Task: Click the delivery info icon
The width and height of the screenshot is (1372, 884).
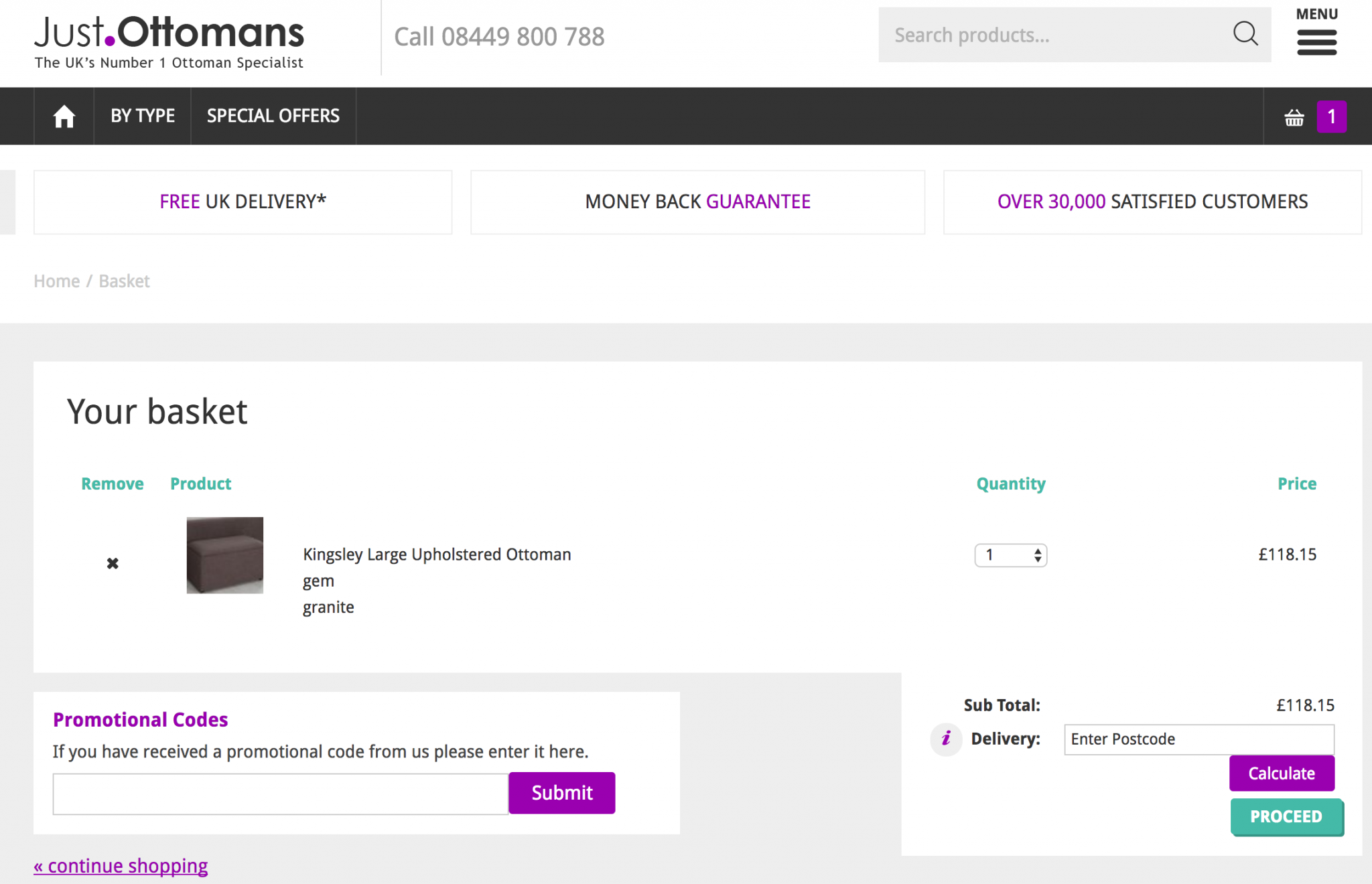Action: (946, 739)
